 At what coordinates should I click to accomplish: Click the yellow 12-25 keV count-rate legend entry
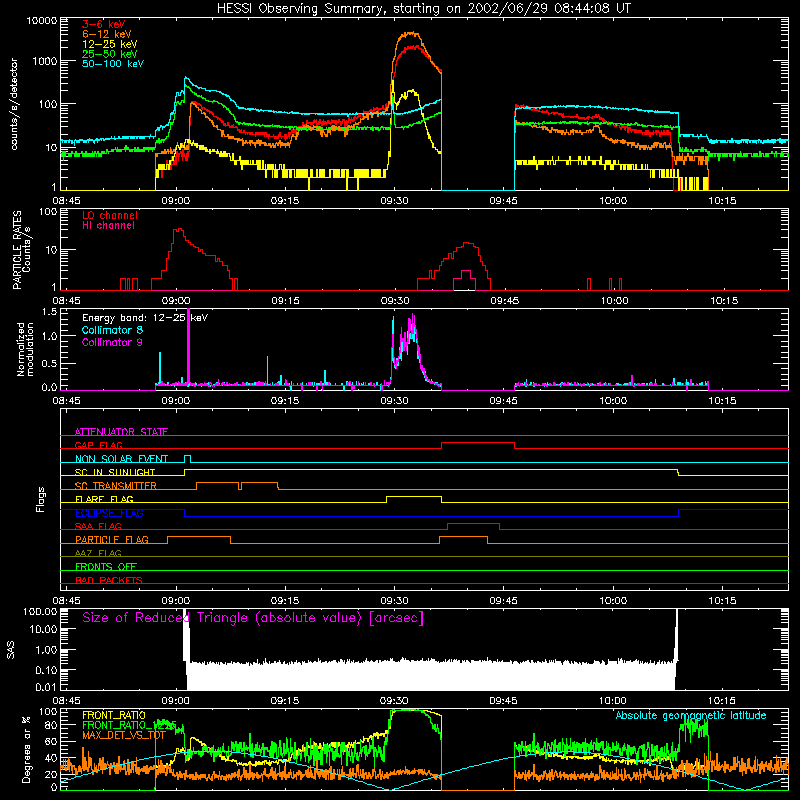(110, 44)
